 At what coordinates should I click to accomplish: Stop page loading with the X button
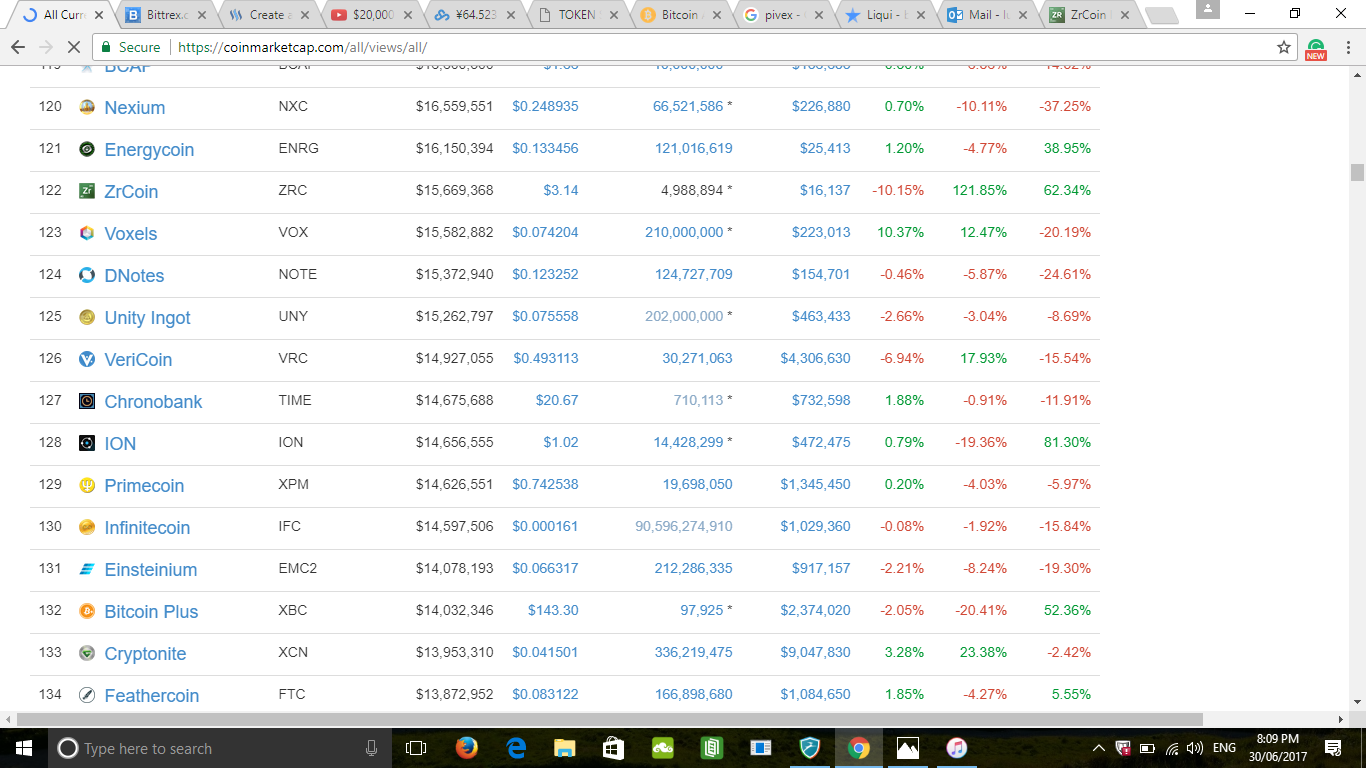coord(76,47)
